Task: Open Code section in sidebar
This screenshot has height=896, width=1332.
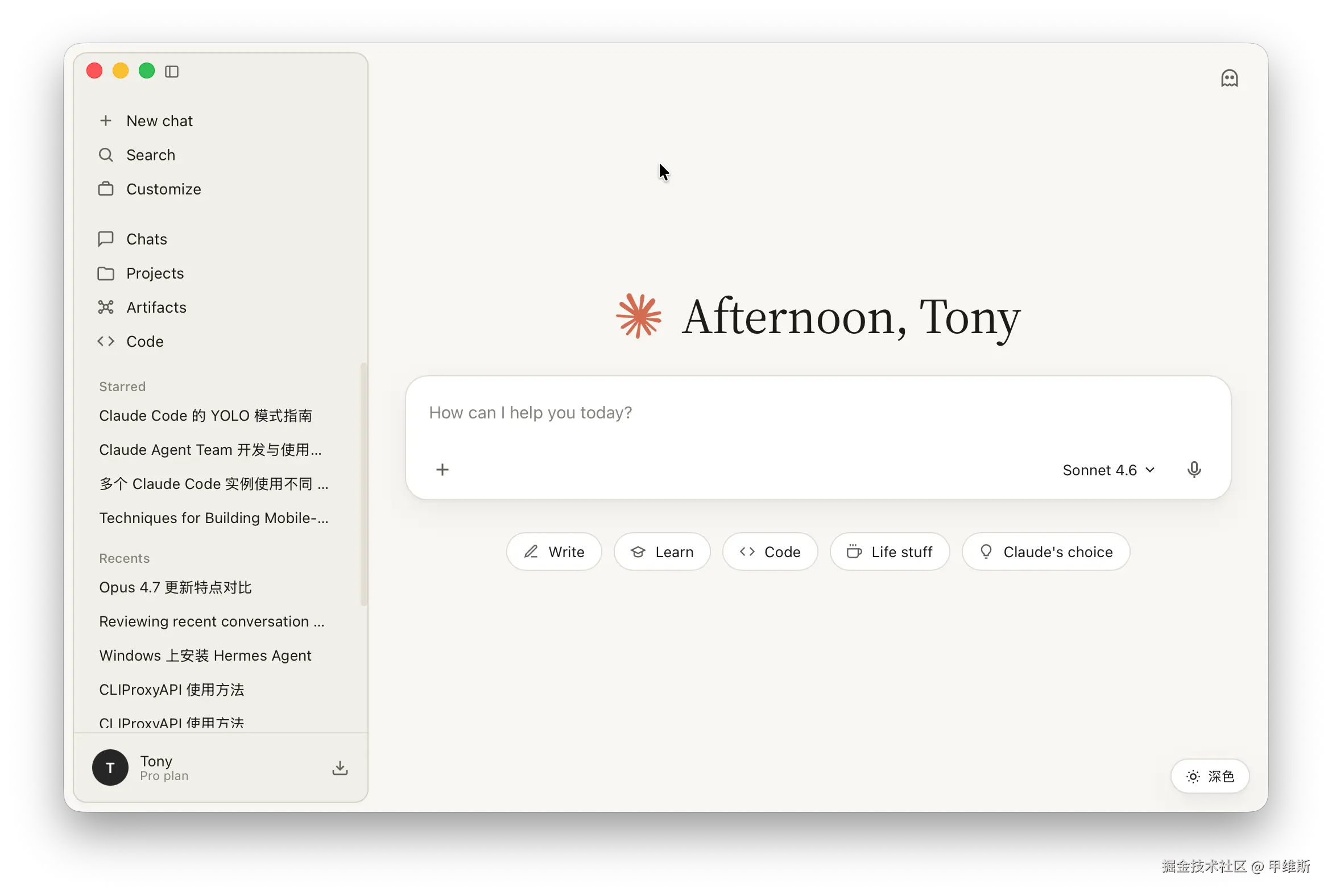Action: 144,342
